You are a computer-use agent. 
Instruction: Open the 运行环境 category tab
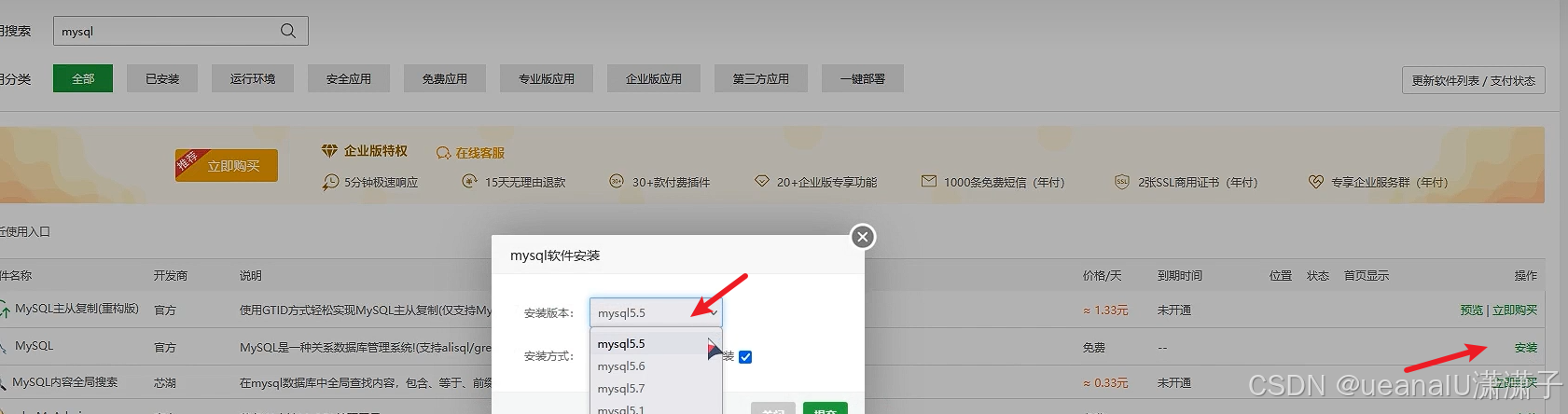[253, 78]
